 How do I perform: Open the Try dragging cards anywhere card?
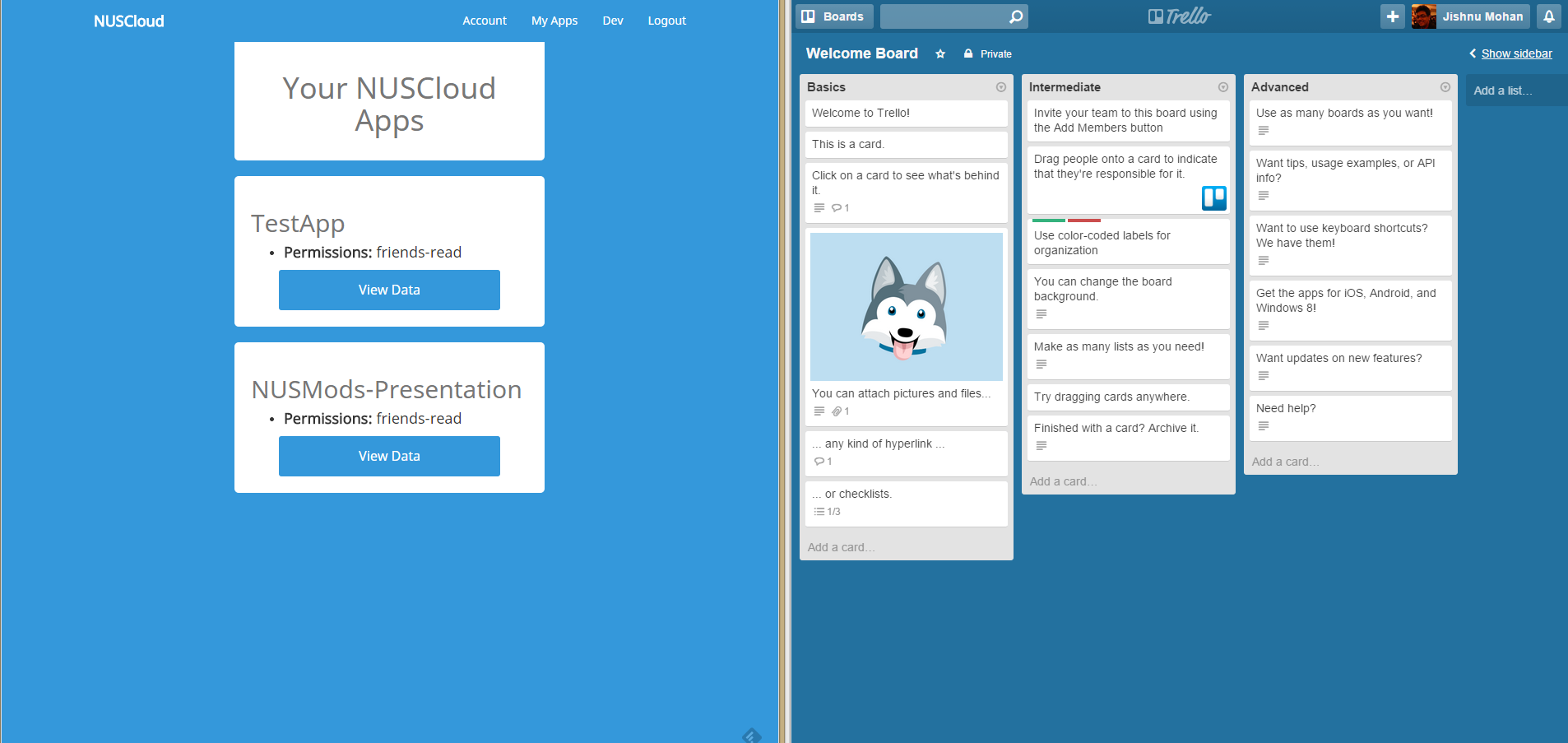1129,397
